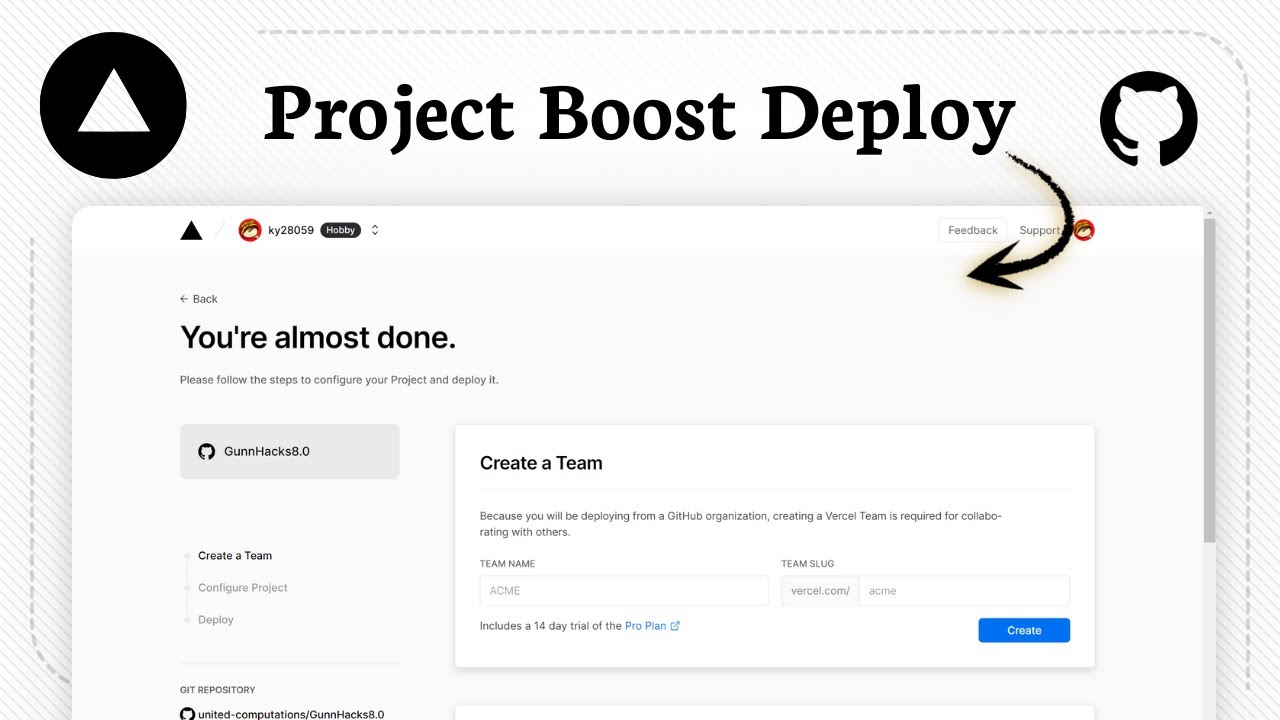
Task: Click the Hobby plan badge
Action: pos(340,230)
